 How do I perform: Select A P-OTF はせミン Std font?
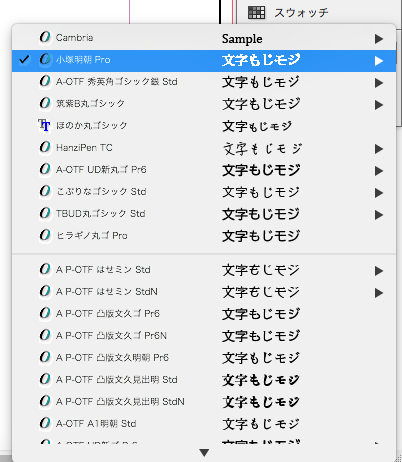tap(204, 270)
